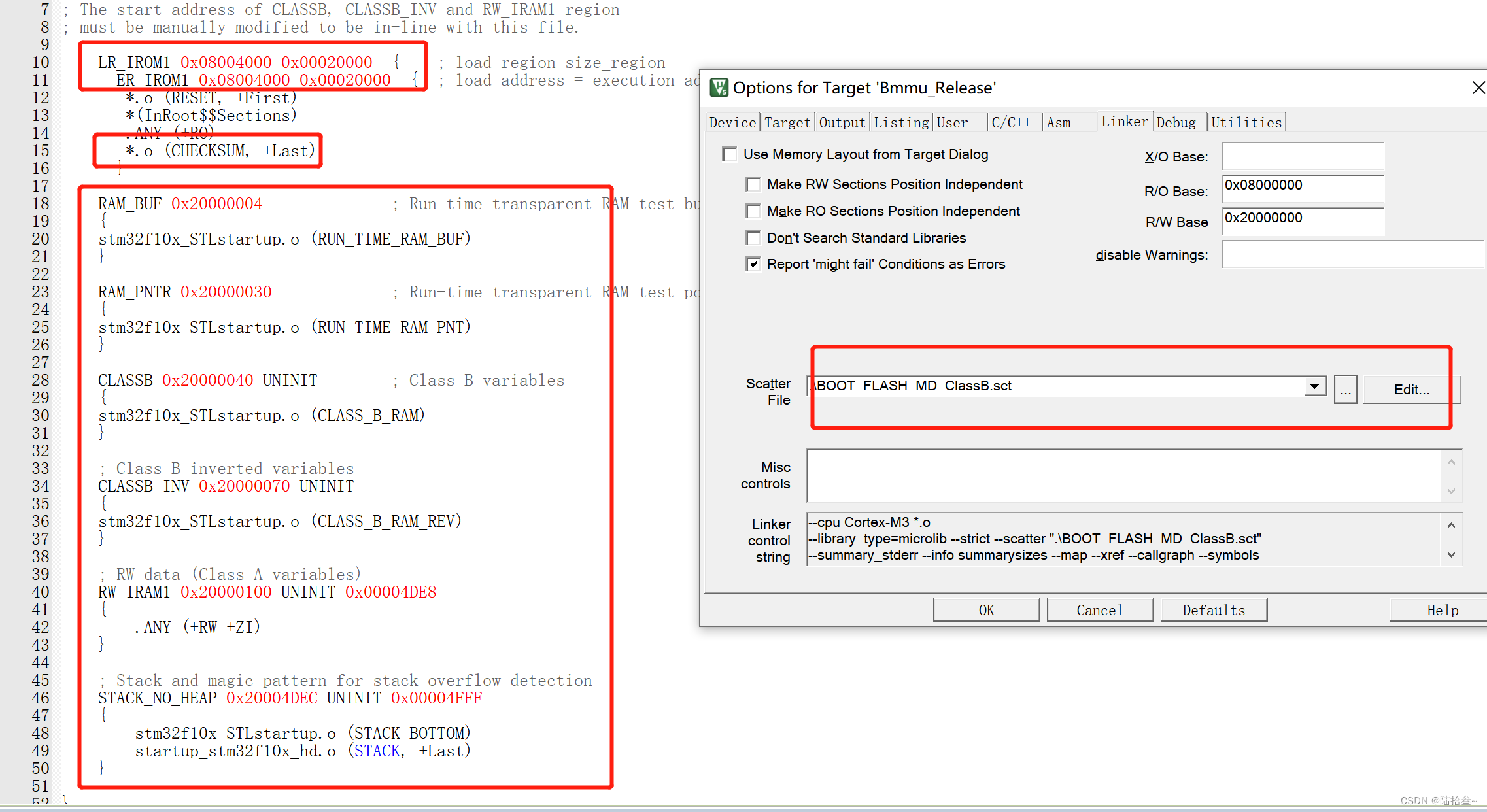
Task: Restore settings with the Defaults button
Action: point(1213,609)
